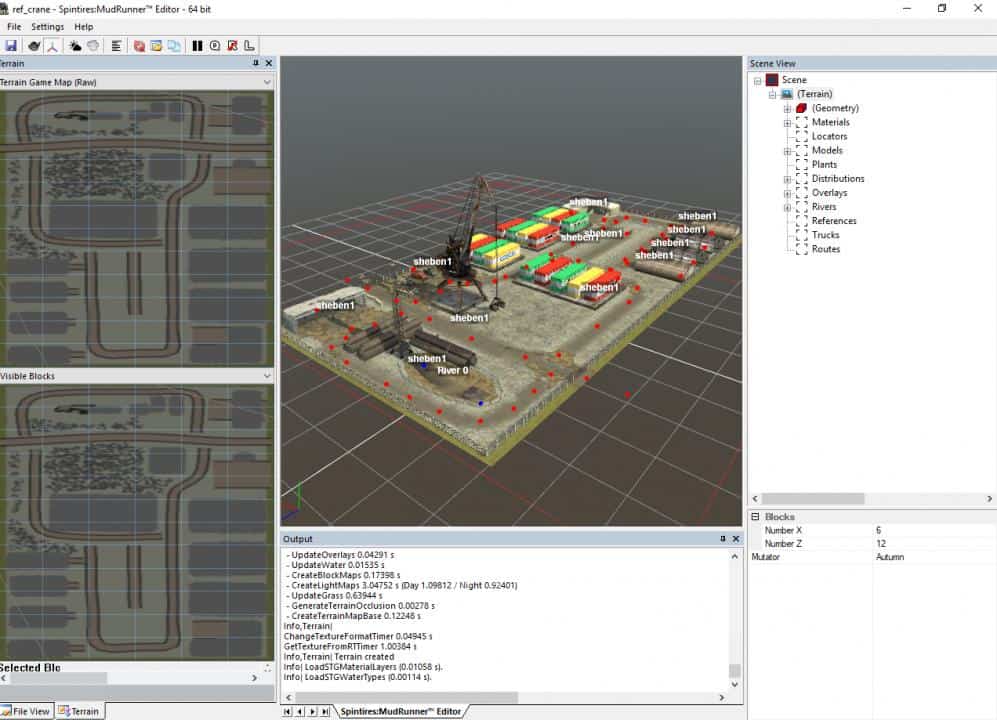Image resolution: width=997 pixels, height=720 pixels.
Task: Click the teapot icon in toolbar
Action: pos(34,46)
